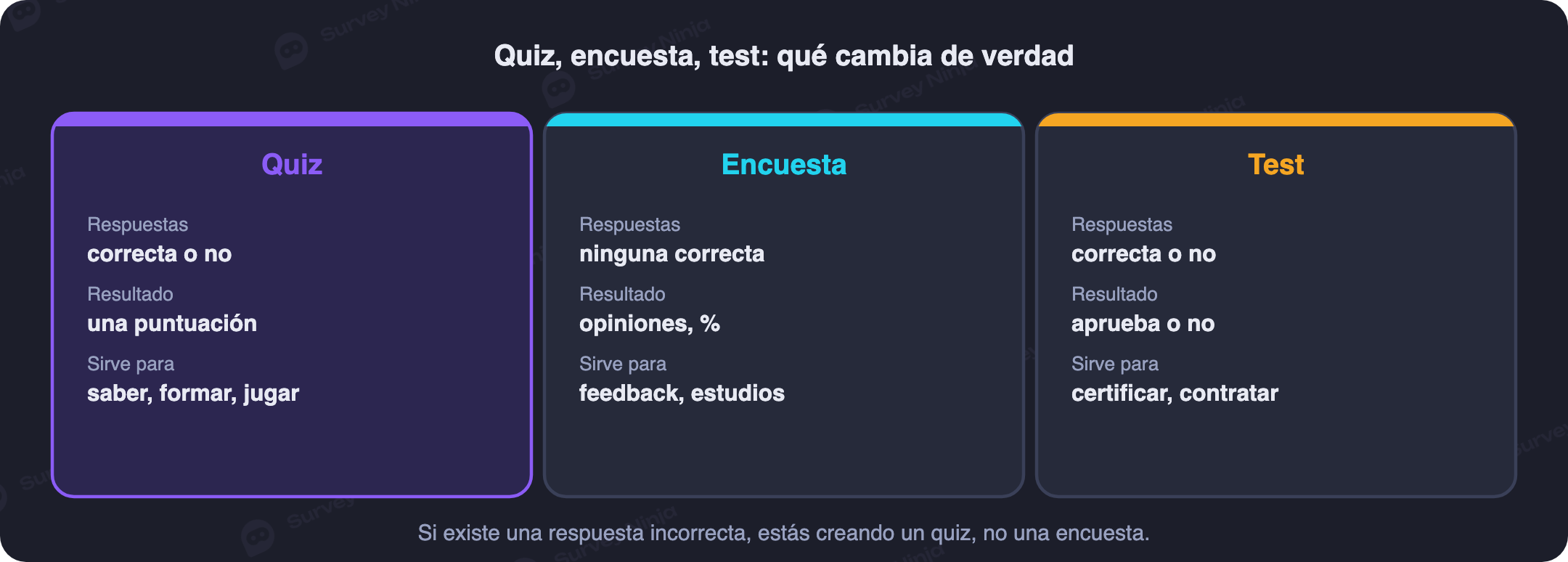1568x562 pixels.
Task: Click the title 'Quiz, encuesta, test: qué cambia de verdad'
Action: point(784,56)
